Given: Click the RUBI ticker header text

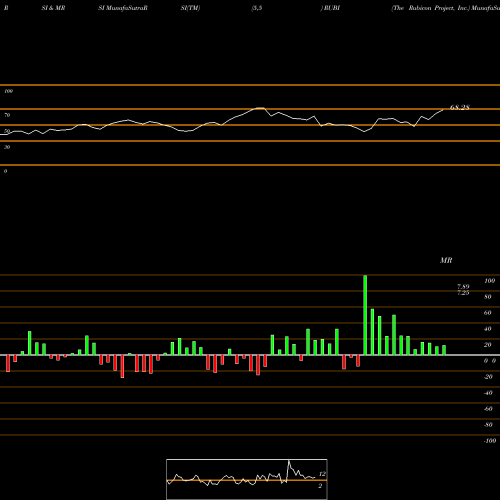Looking at the screenshot, I should pos(331,8).
